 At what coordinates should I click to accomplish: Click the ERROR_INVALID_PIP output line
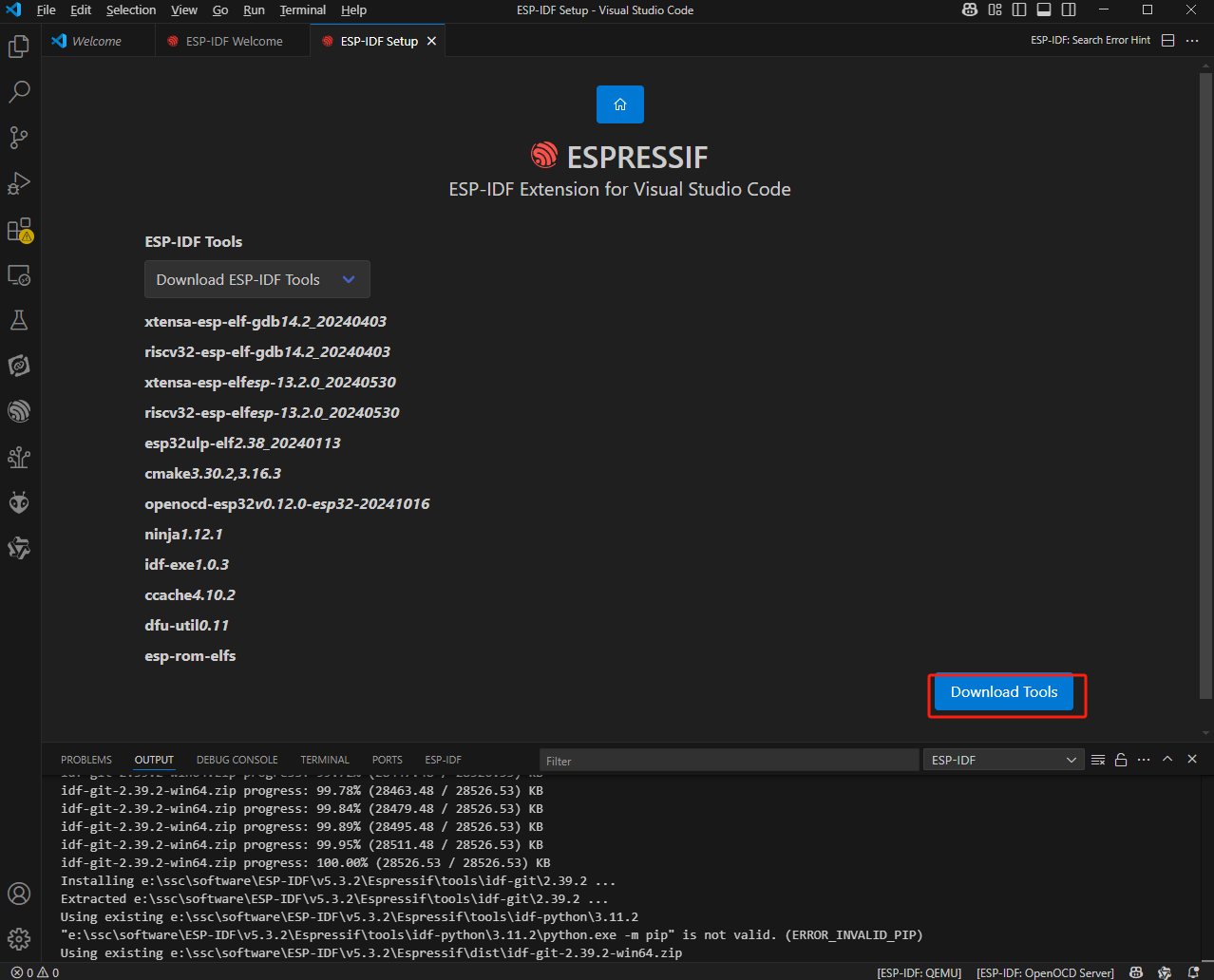coord(492,934)
